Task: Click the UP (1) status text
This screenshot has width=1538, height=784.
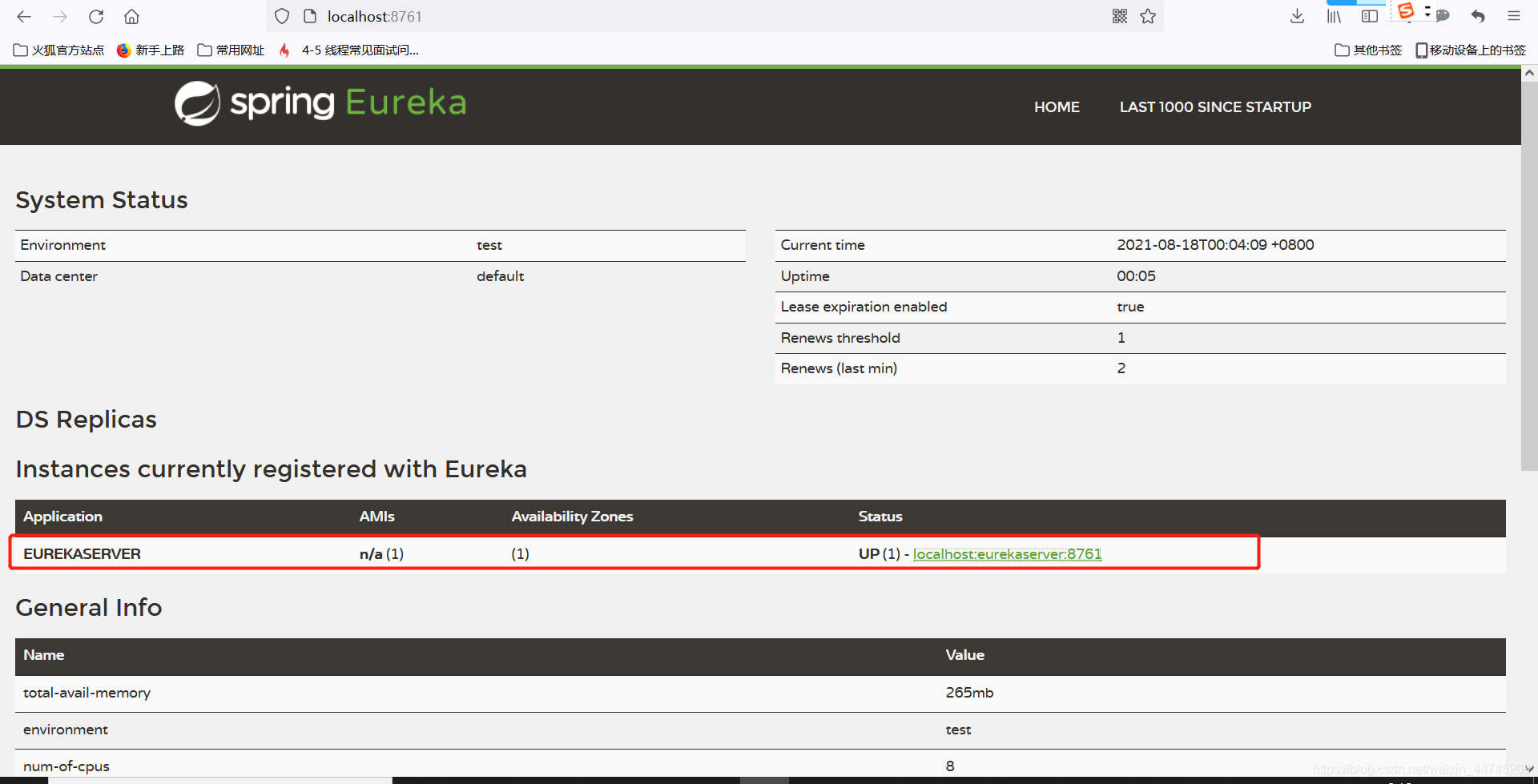Action: tap(880, 553)
